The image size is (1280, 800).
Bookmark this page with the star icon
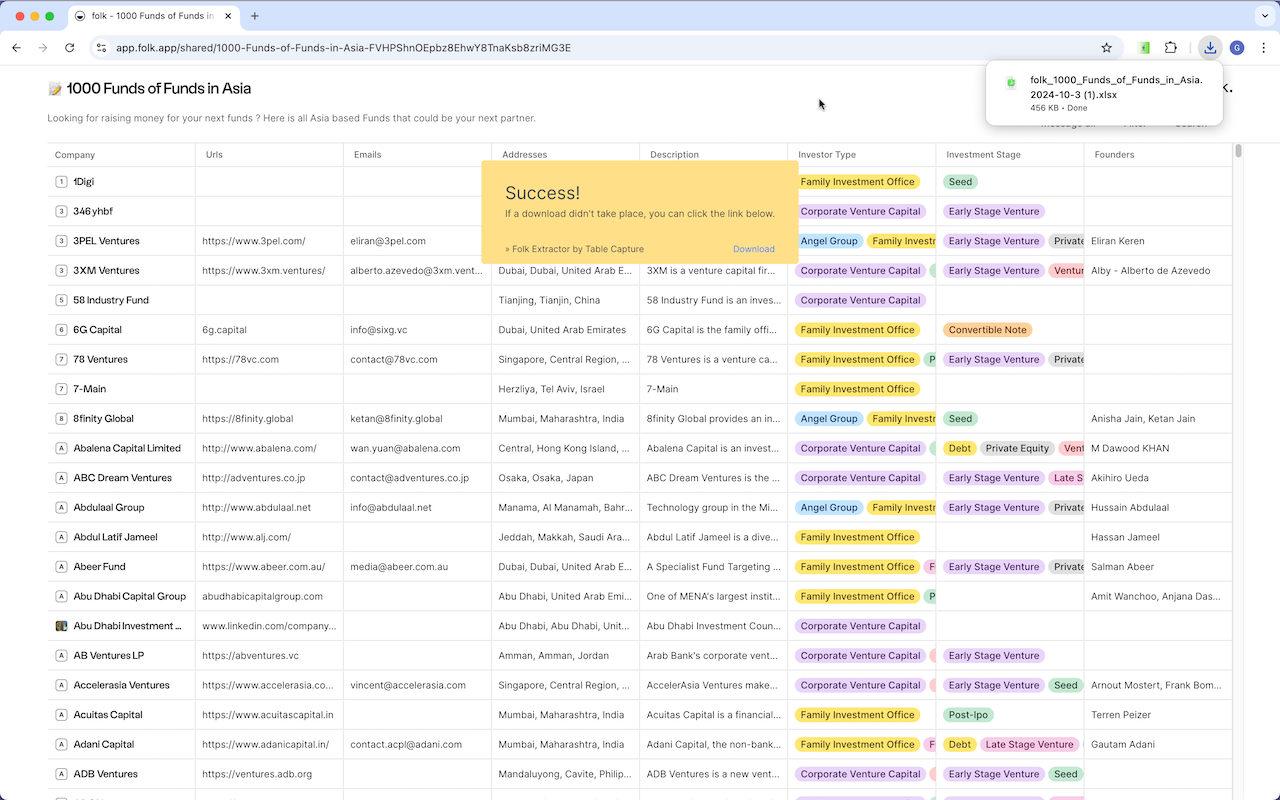1106,47
